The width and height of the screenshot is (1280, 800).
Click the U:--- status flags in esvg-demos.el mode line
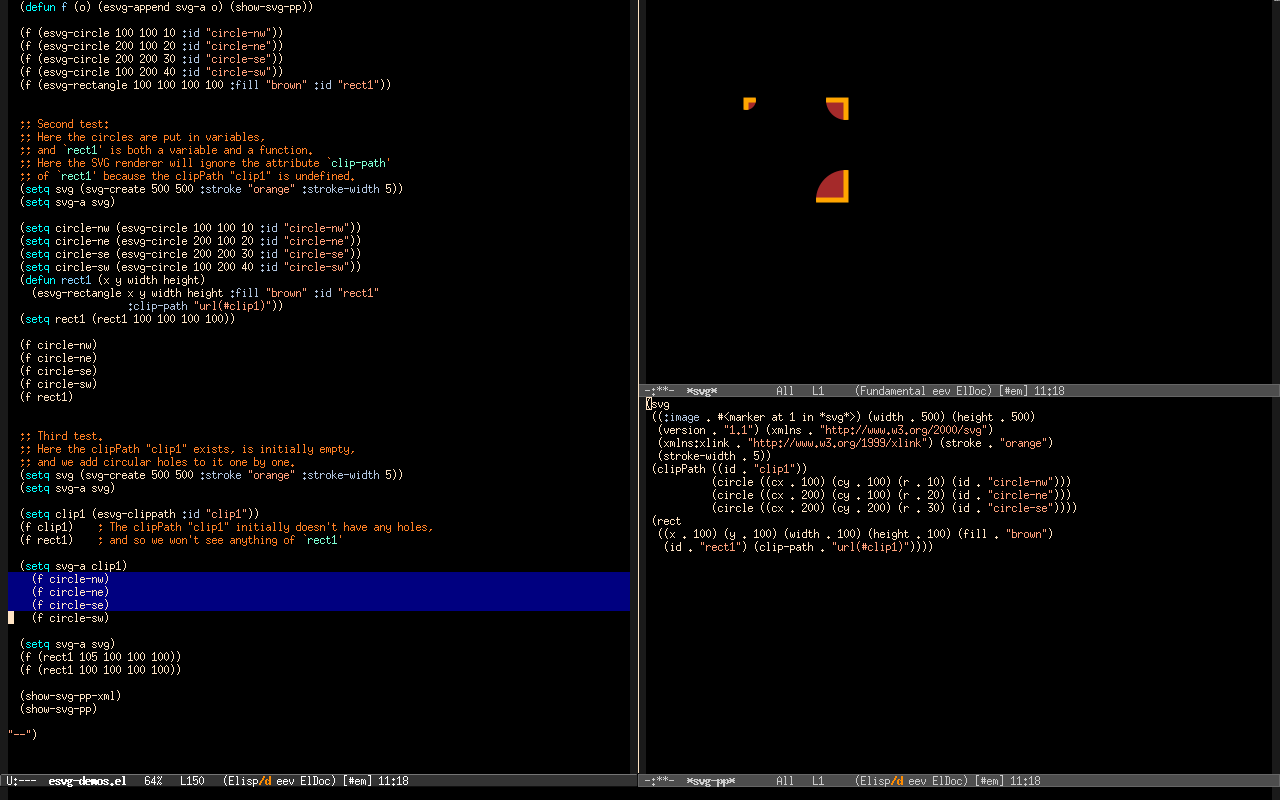[21, 781]
